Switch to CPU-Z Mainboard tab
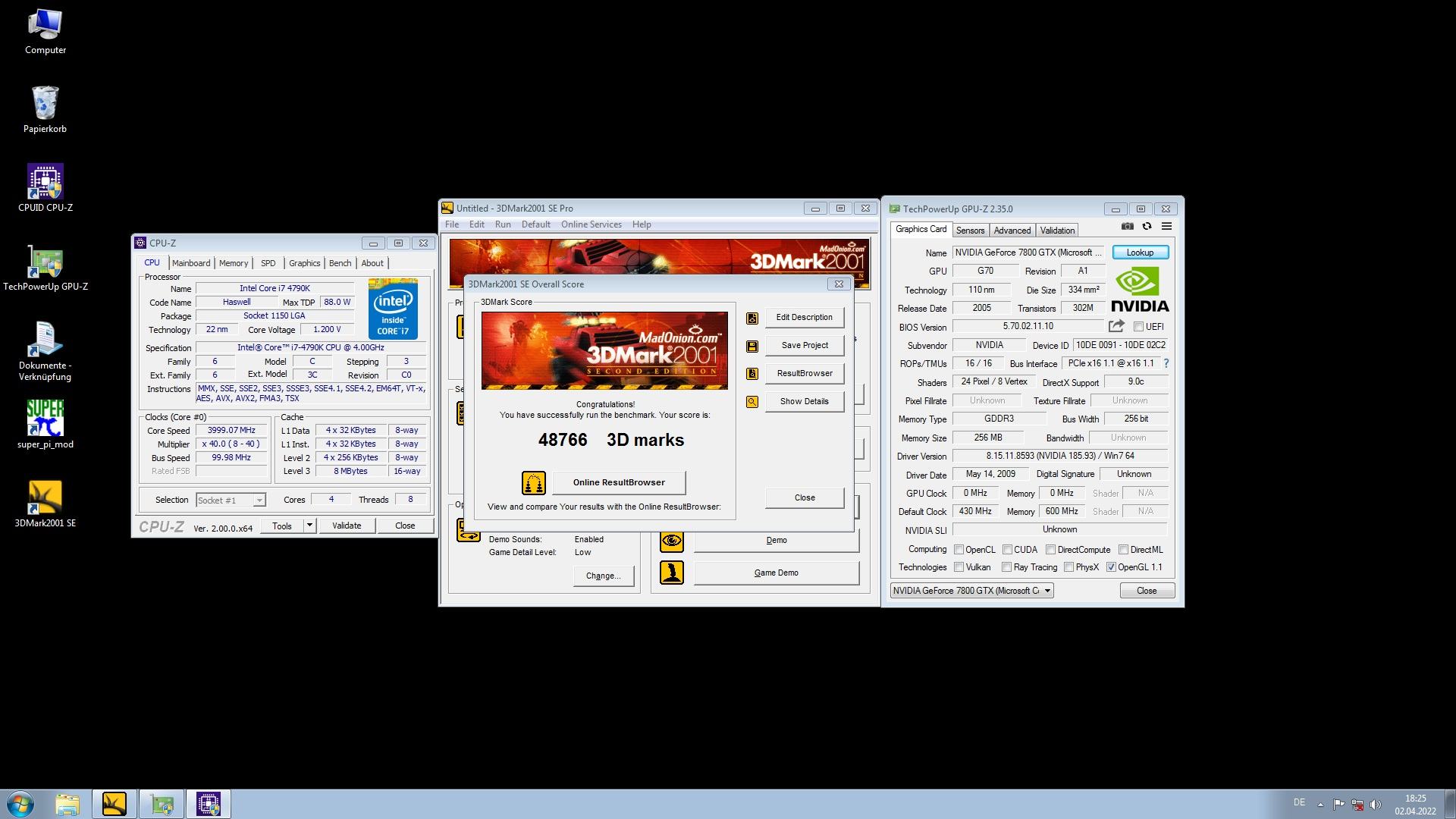This screenshot has height=819, width=1456. [x=191, y=263]
